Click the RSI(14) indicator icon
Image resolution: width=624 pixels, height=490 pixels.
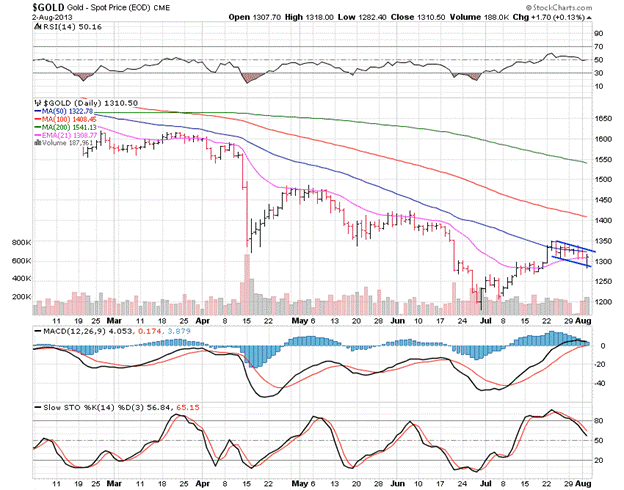(x=38, y=27)
